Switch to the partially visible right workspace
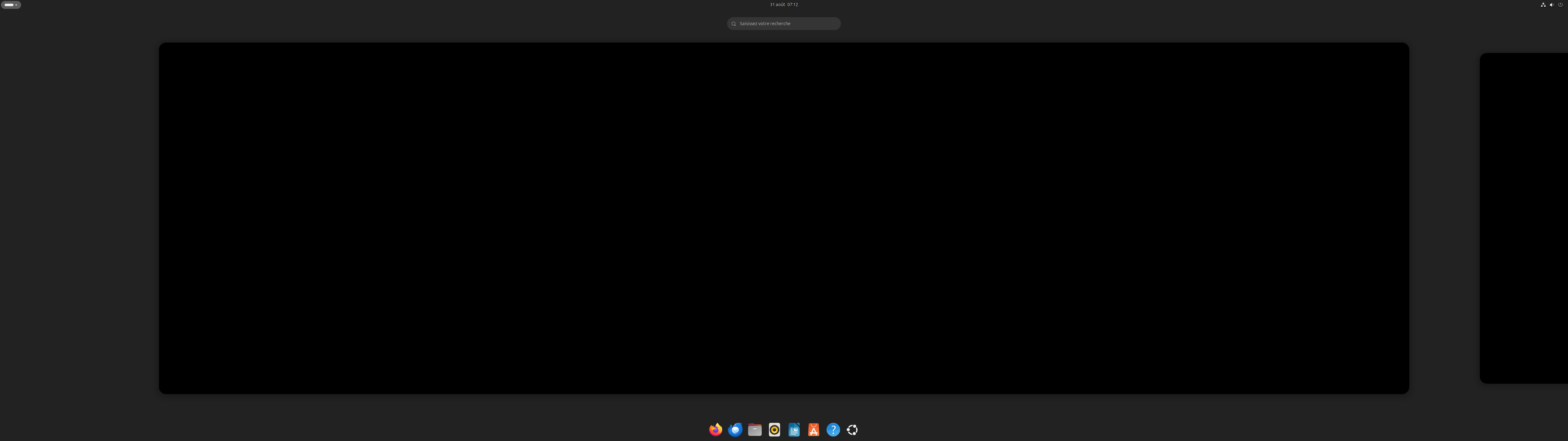Screen dimensions: 1568x441 pos(1524,218)
